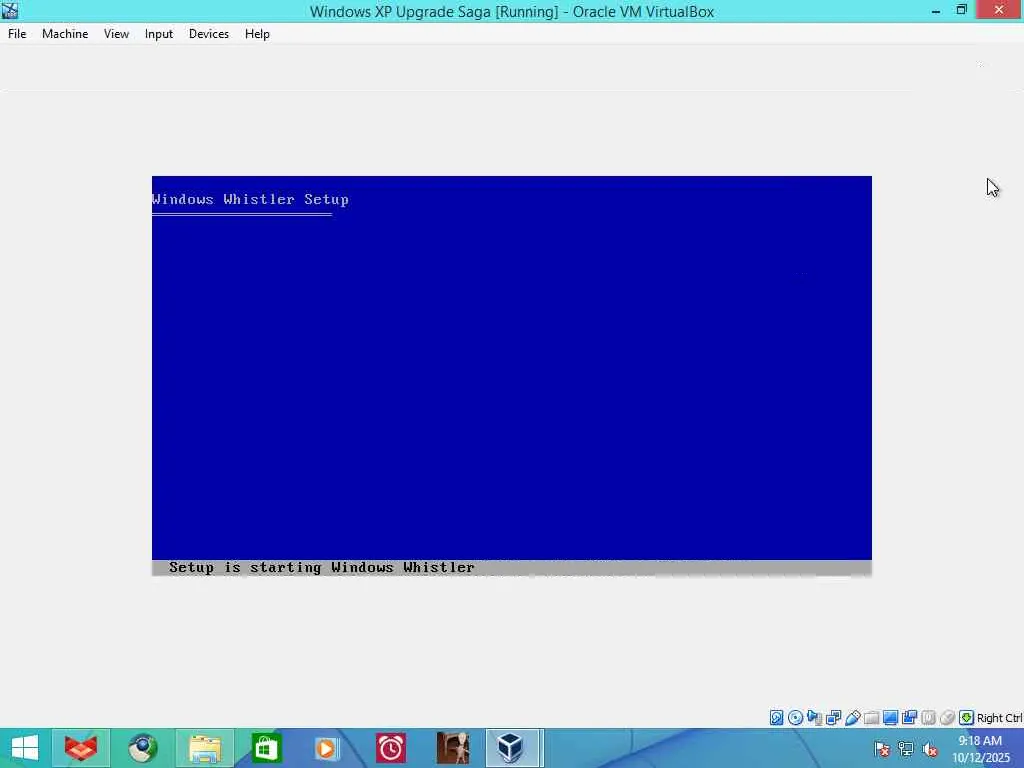Viewport: 1024px width, 768px height.
Task: Click inside the Windows Whistler Setup screen
Action: tap(511, 376)
